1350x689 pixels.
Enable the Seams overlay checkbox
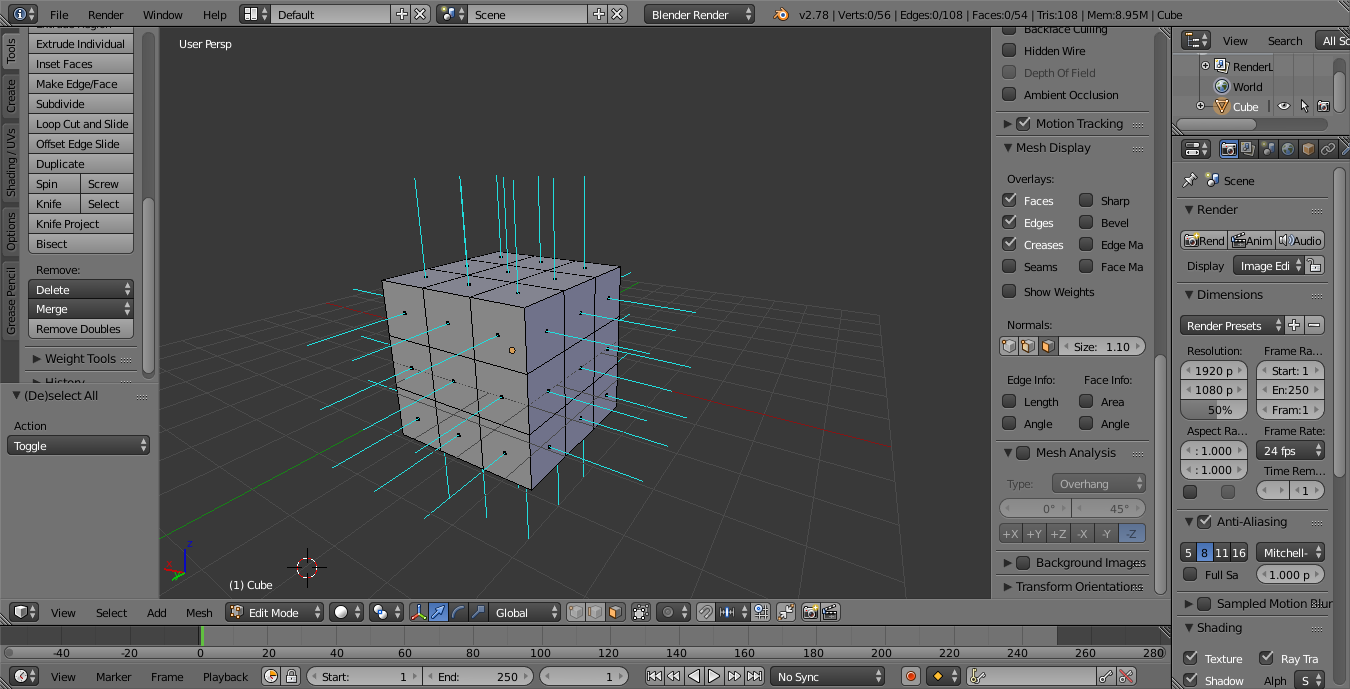[1010, 267]
